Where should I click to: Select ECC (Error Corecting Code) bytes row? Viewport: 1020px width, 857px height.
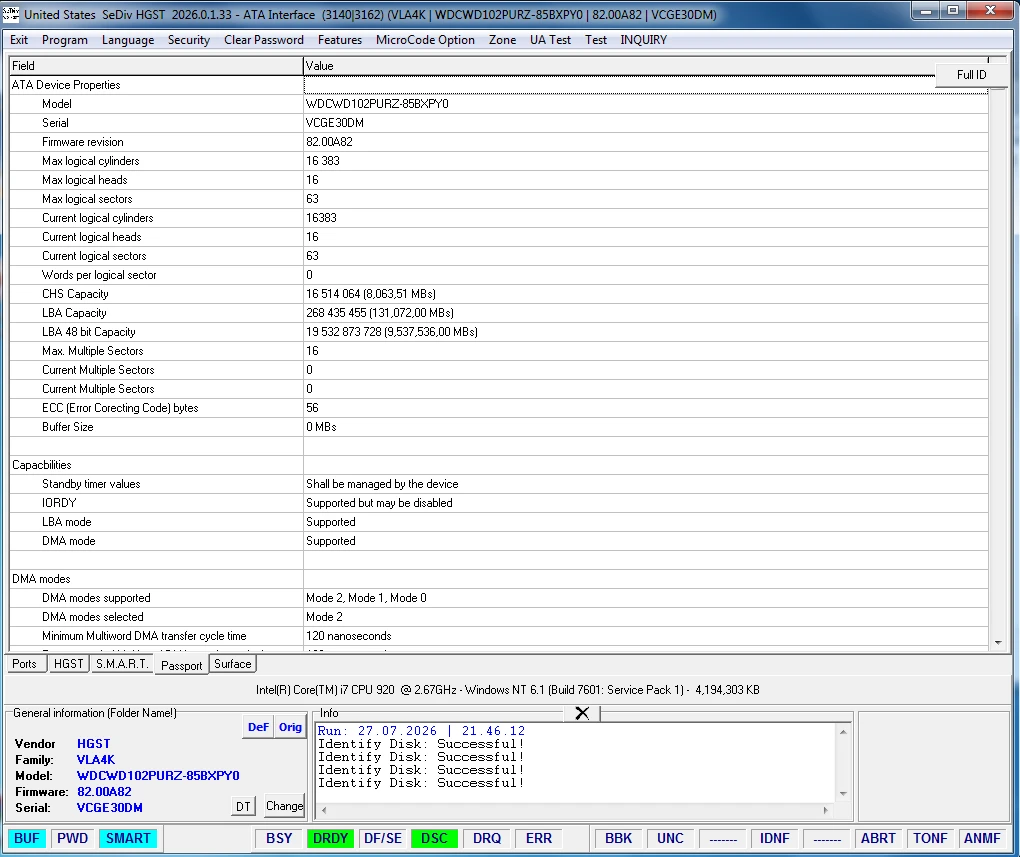point(499,408)
